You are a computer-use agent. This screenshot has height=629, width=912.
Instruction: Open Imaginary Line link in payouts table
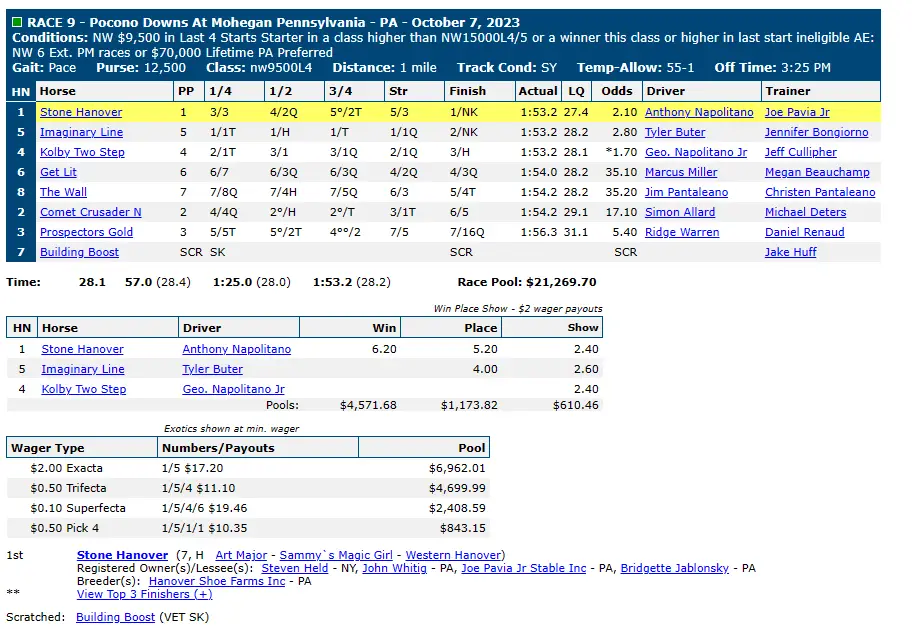pos(83,369)
